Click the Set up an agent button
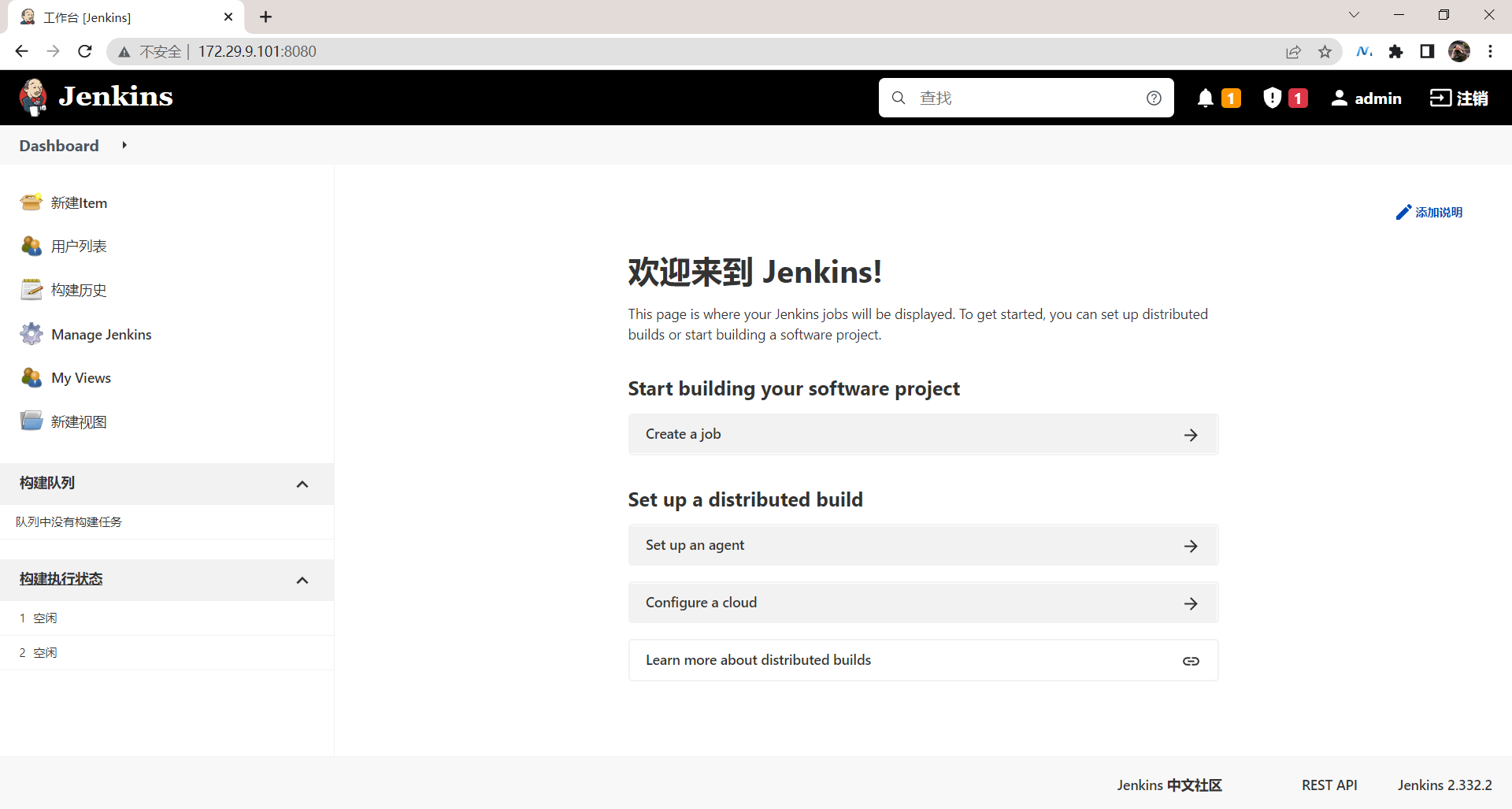The height and width of the screenshot is (809, 1512). tap(923, 545)
